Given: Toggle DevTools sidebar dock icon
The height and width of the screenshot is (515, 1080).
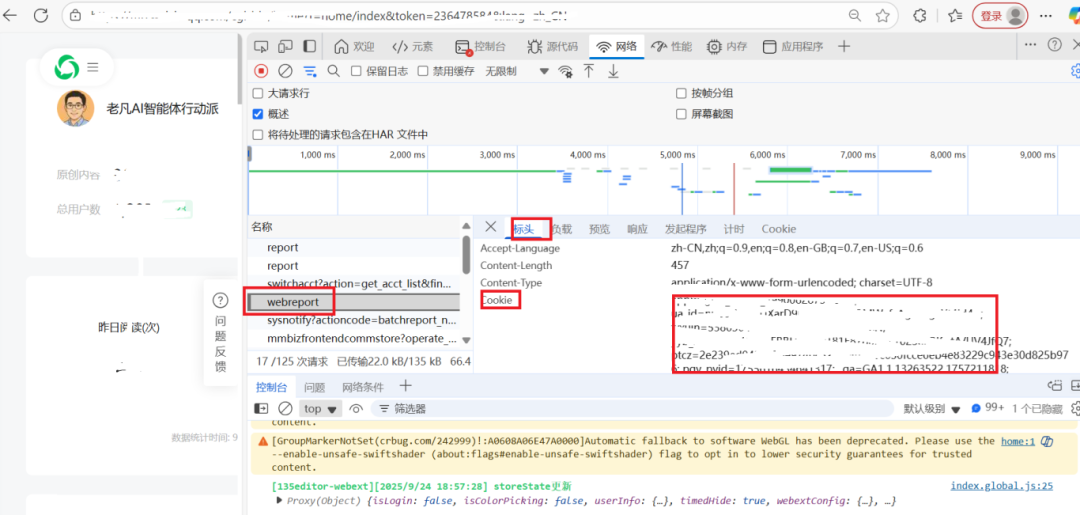Looking at the screenshot, I should coord(310,47).
